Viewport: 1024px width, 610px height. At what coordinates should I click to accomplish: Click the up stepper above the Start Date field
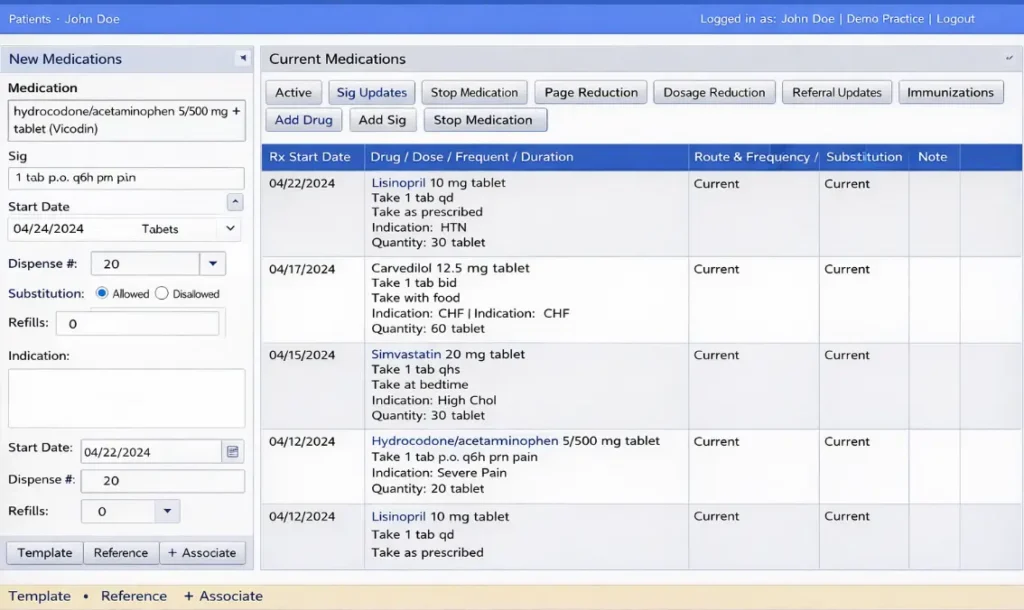tap(235, 202)
